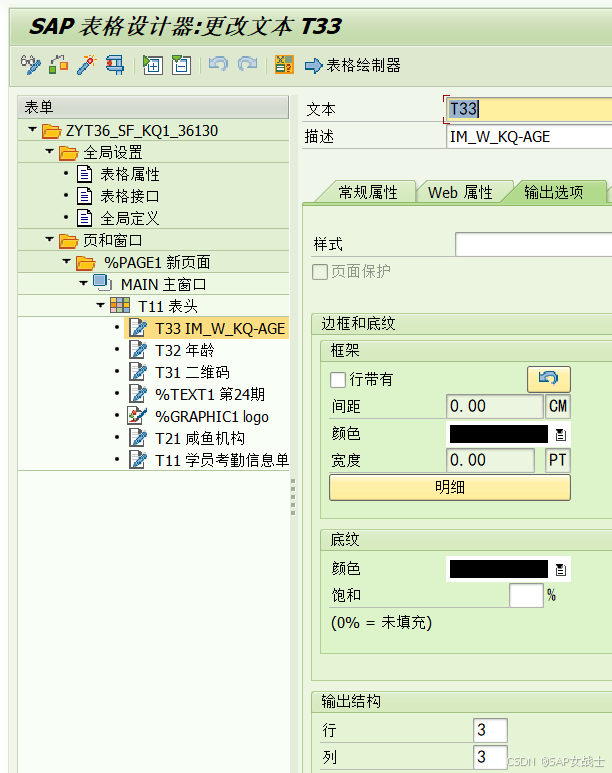Collapse the ZYT36_SF_KQ1_36130 form node
The height and width of the screenshot is (773, 612).
[33, 130]
